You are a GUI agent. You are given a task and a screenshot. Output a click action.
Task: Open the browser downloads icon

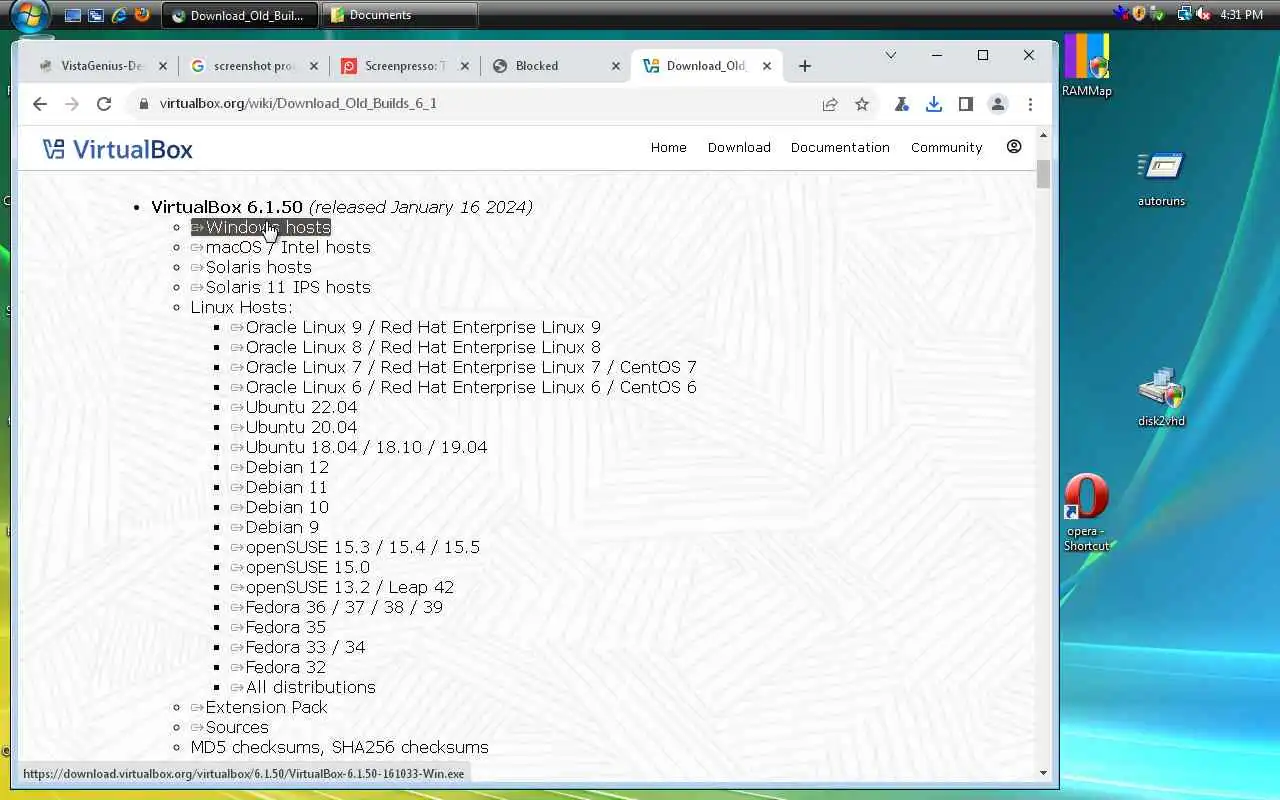[x=934, y=104]
